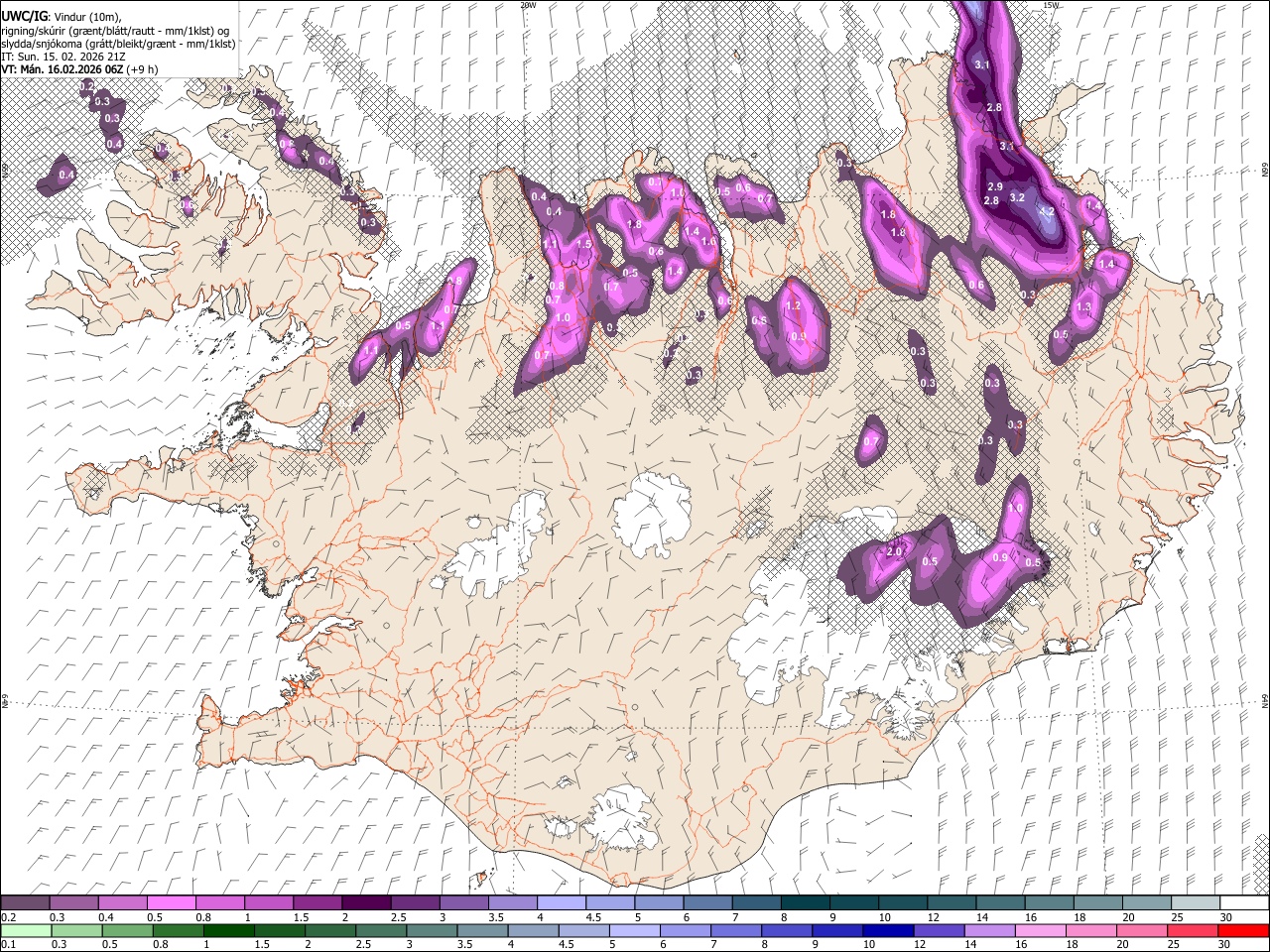Image resolution: width=1270 pixels, height=952 pixels.
Task: Select the pink upper-scale swatch between 0.5 and 0.8
Action: pos(171,902)
